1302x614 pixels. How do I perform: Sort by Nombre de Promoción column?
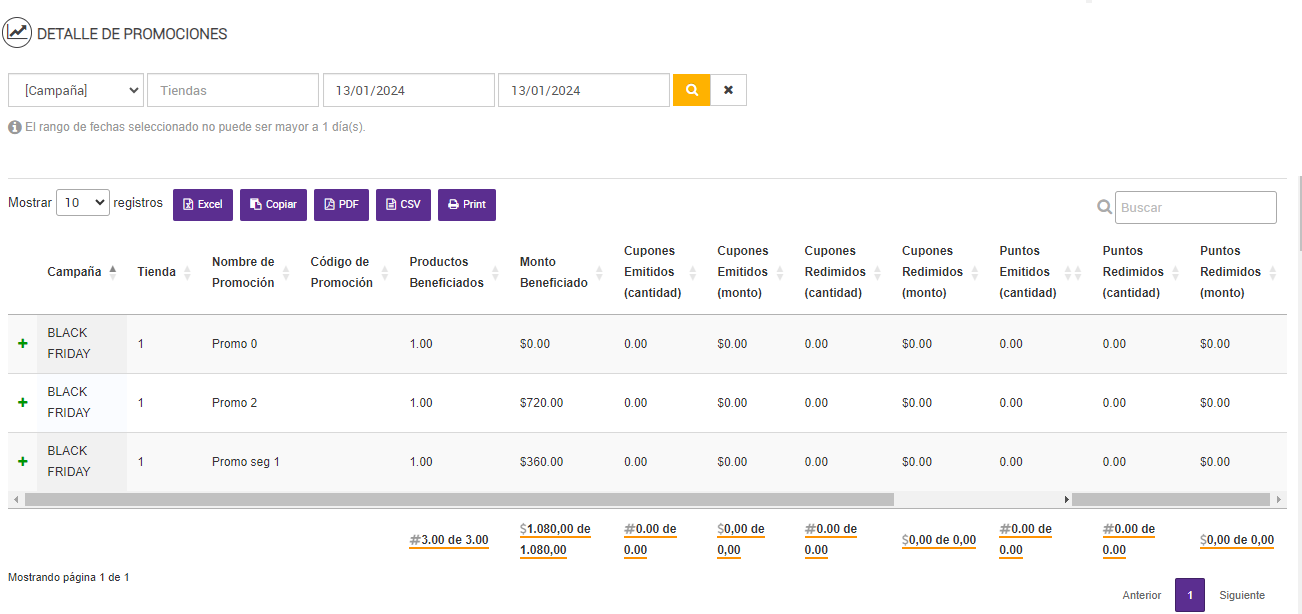pyautogui.click(x=248, y=272)
